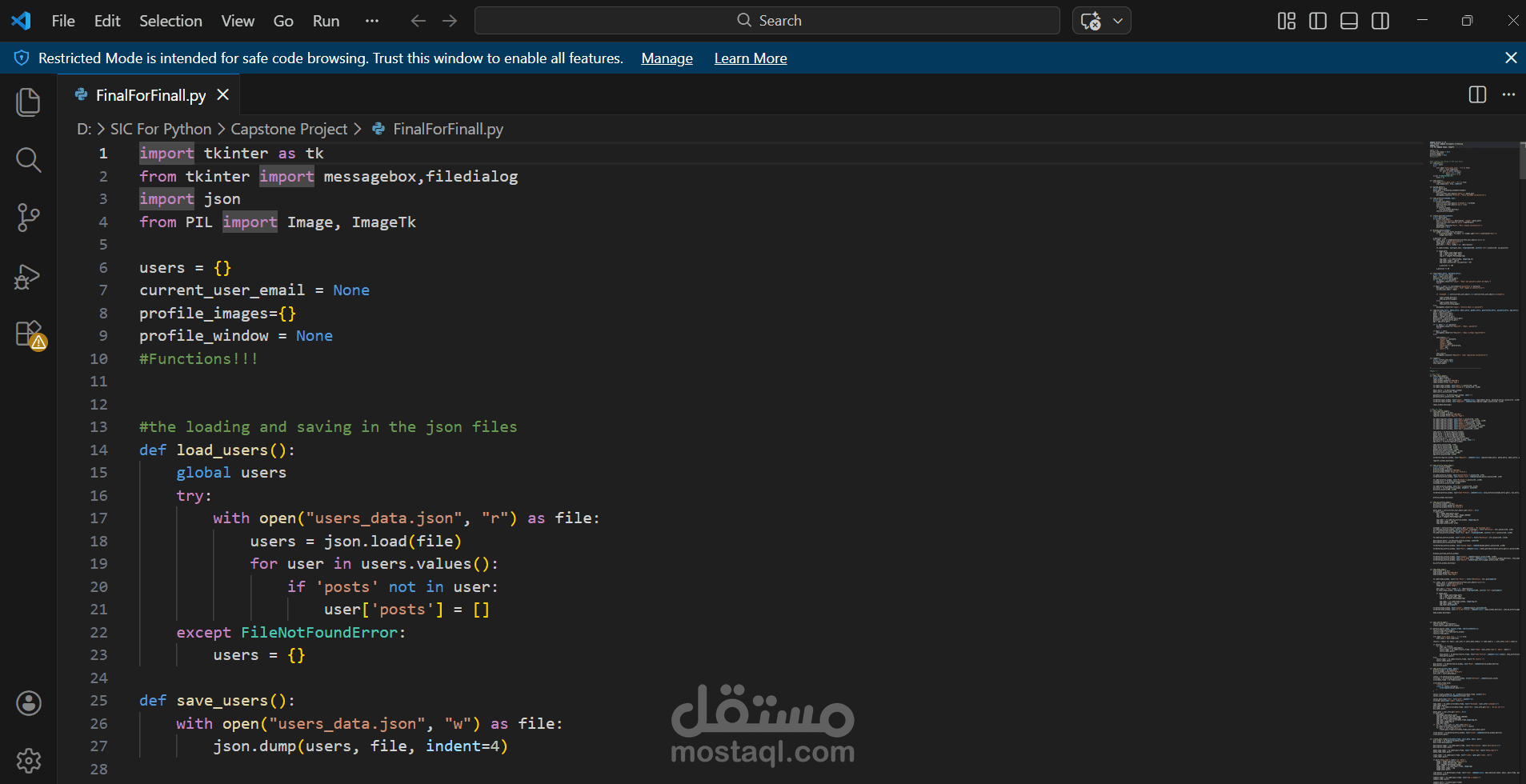Screen dimensions: 1526x784
Task: Show more menus via the ellipsis
Action: click(x=371, y=21)
